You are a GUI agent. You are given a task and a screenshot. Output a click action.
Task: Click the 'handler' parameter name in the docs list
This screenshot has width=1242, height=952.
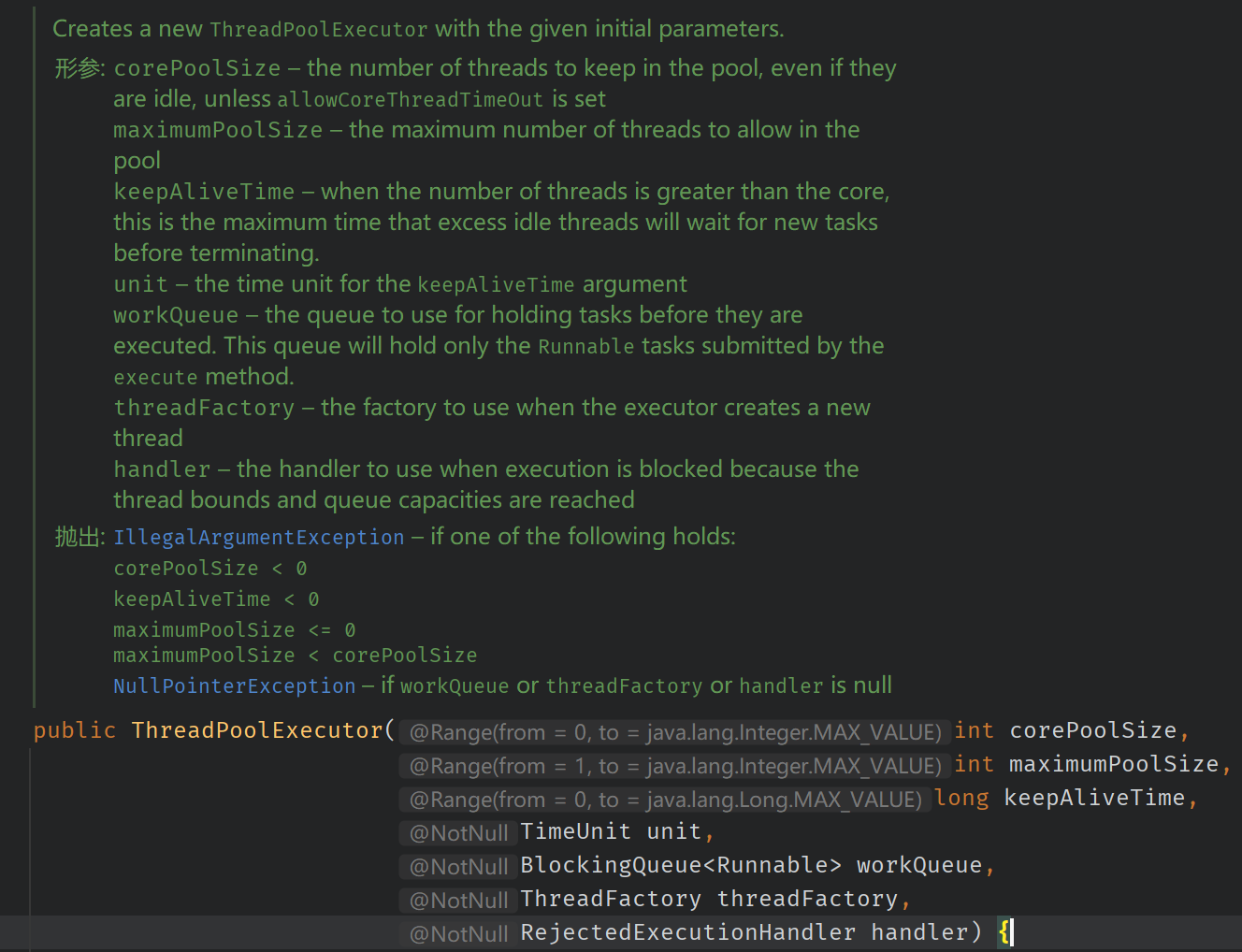coord(162,469)
